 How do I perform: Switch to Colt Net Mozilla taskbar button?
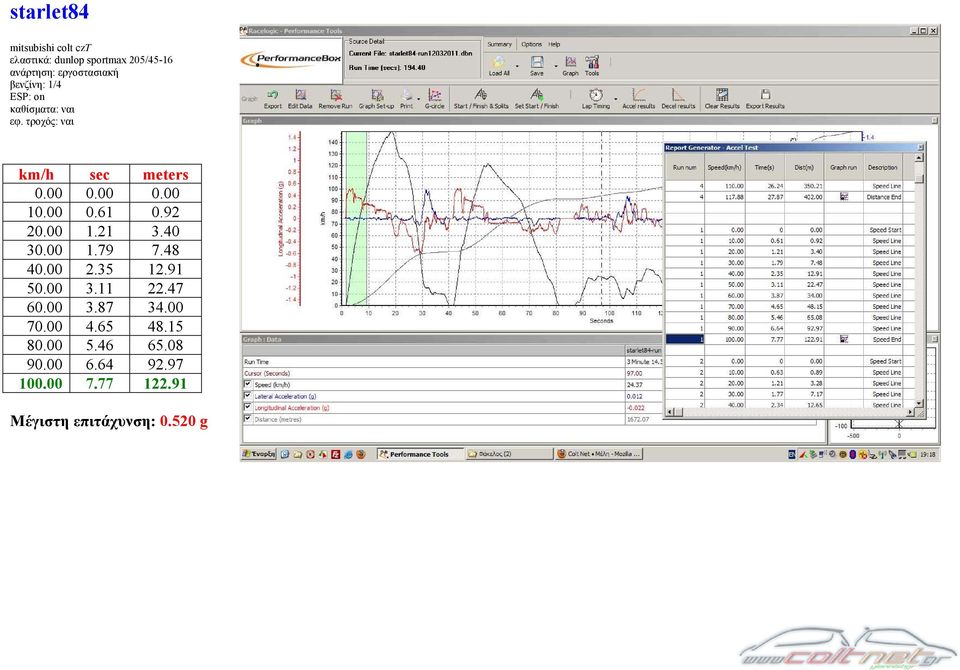point(598,454)
